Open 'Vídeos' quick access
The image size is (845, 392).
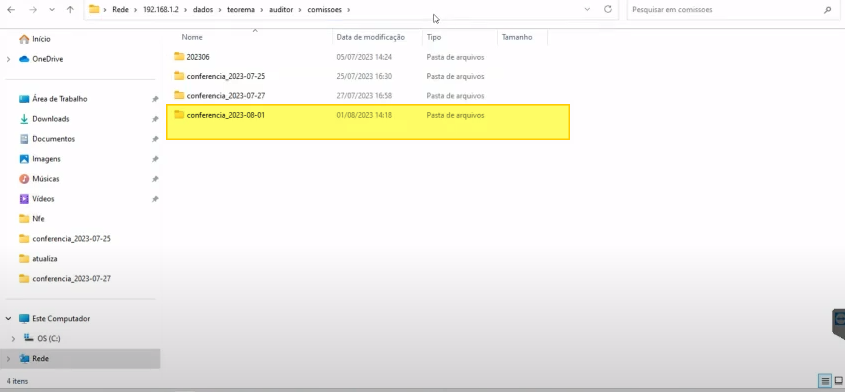pos(43,198)
